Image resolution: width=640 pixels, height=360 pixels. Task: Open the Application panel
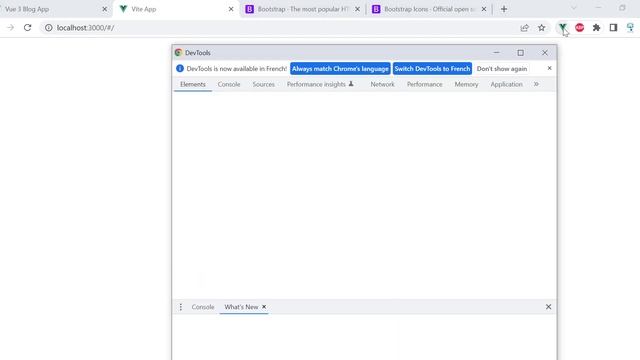(507, 84)
